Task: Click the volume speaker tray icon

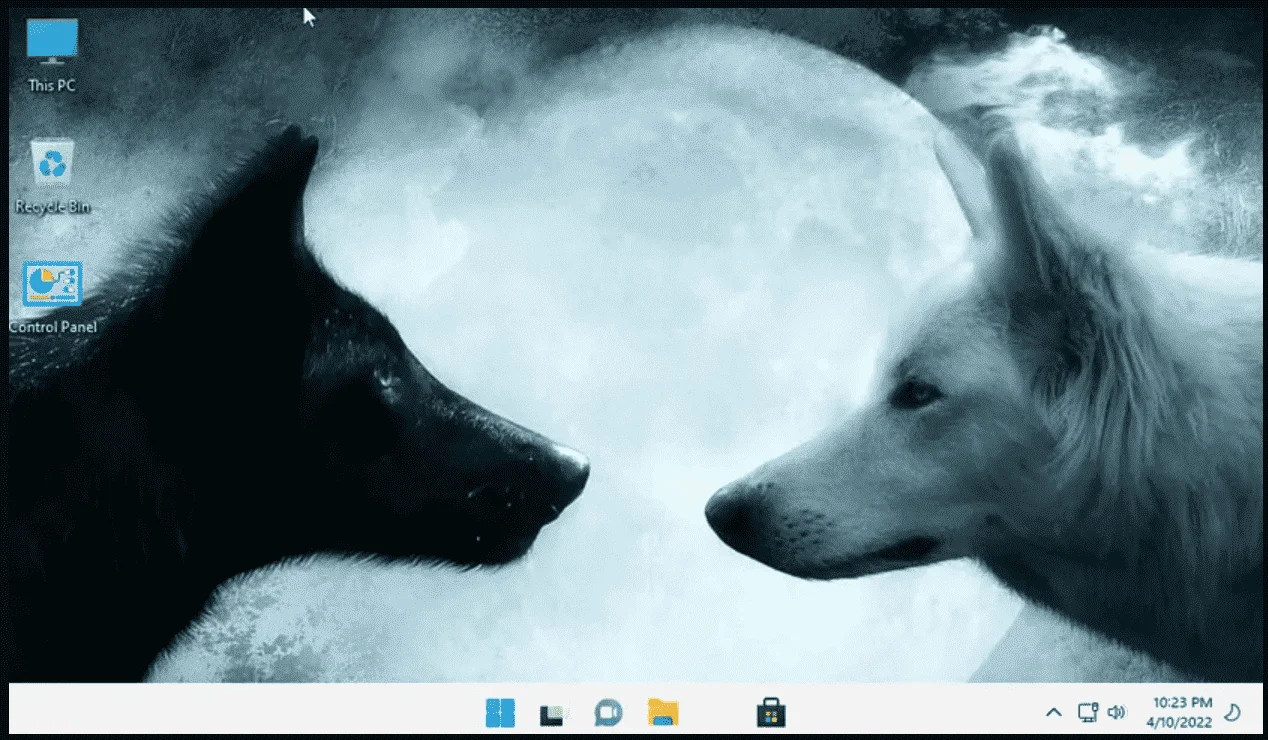Action: tap(1117, 712)
